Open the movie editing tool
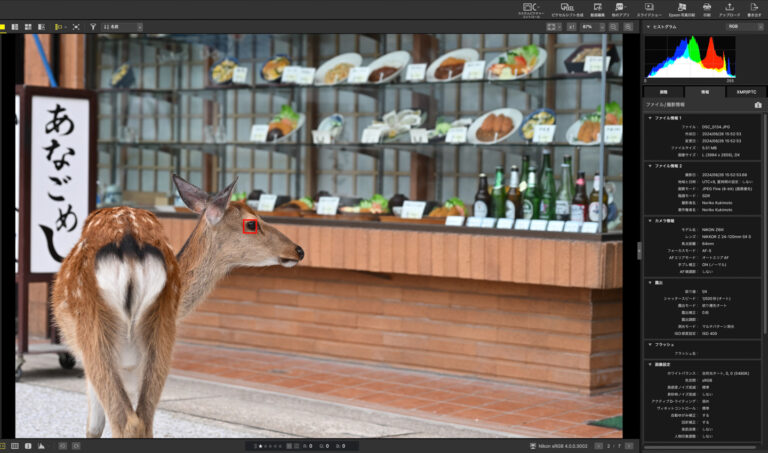 click(597, 8)
